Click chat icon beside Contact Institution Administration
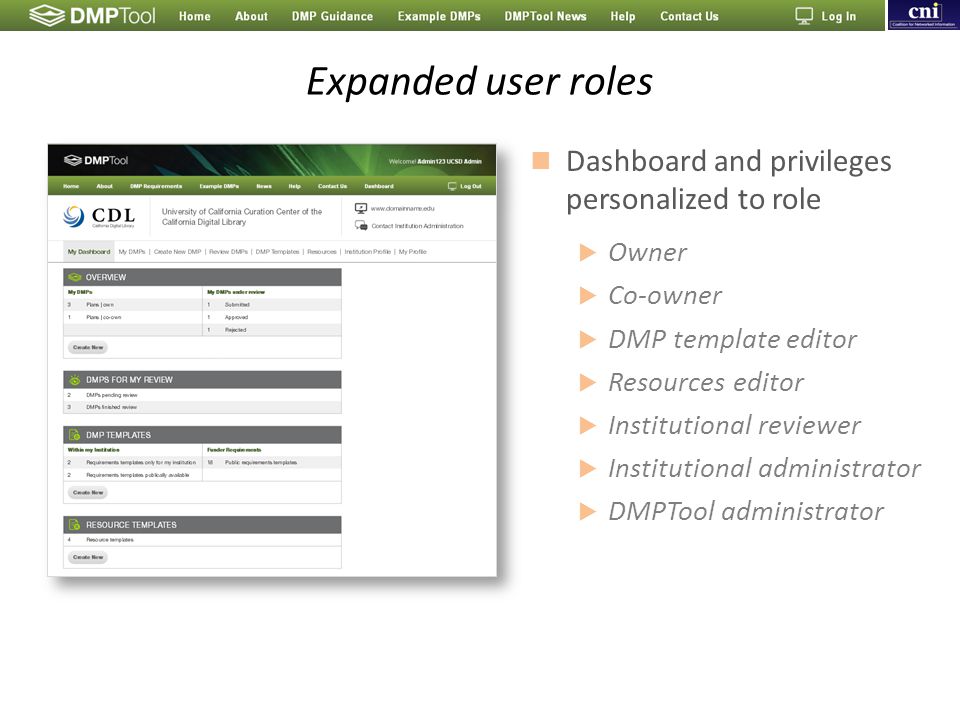 (x=361, y=225)
